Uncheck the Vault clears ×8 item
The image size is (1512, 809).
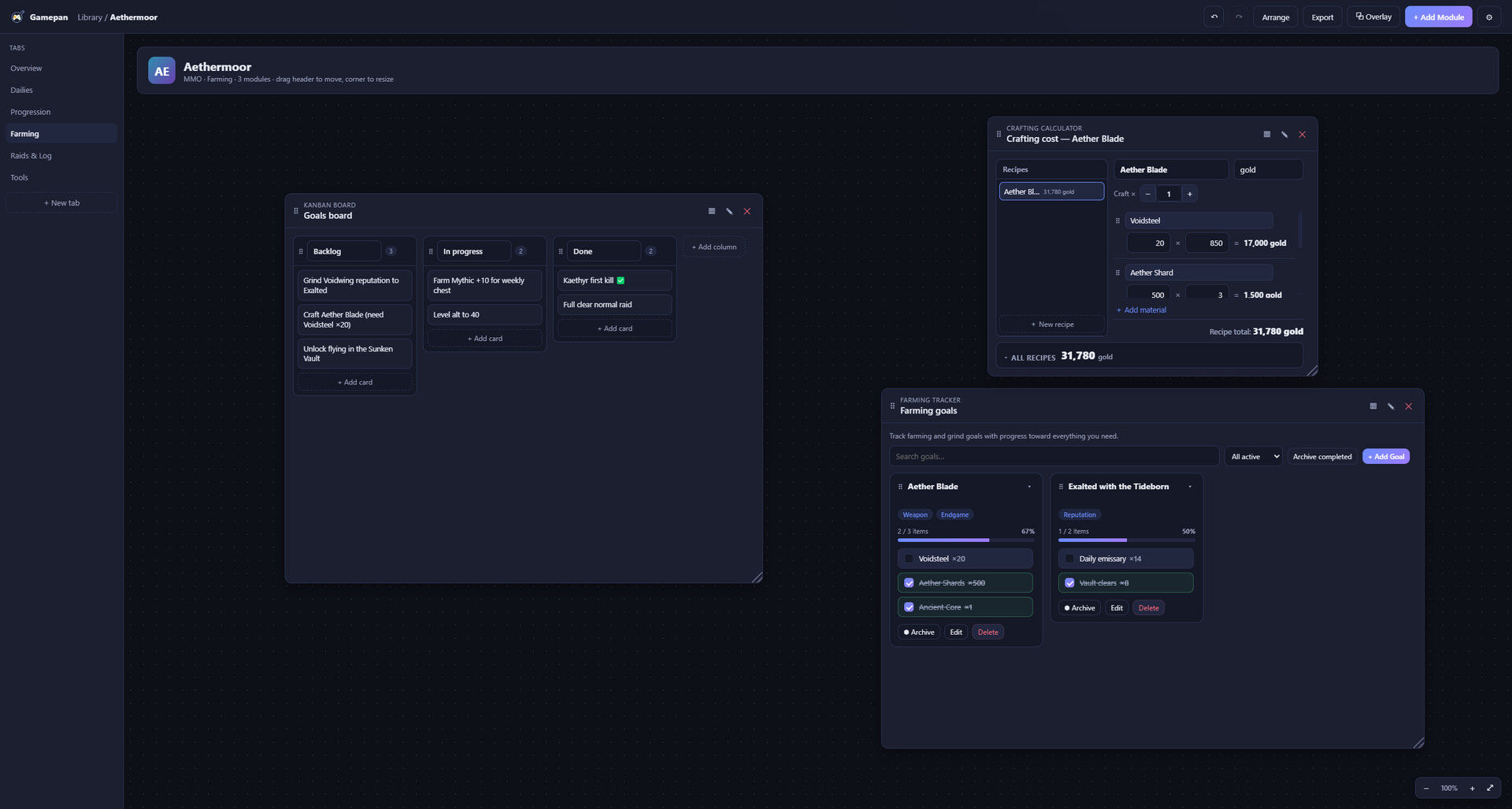(x=1069, y=583)
